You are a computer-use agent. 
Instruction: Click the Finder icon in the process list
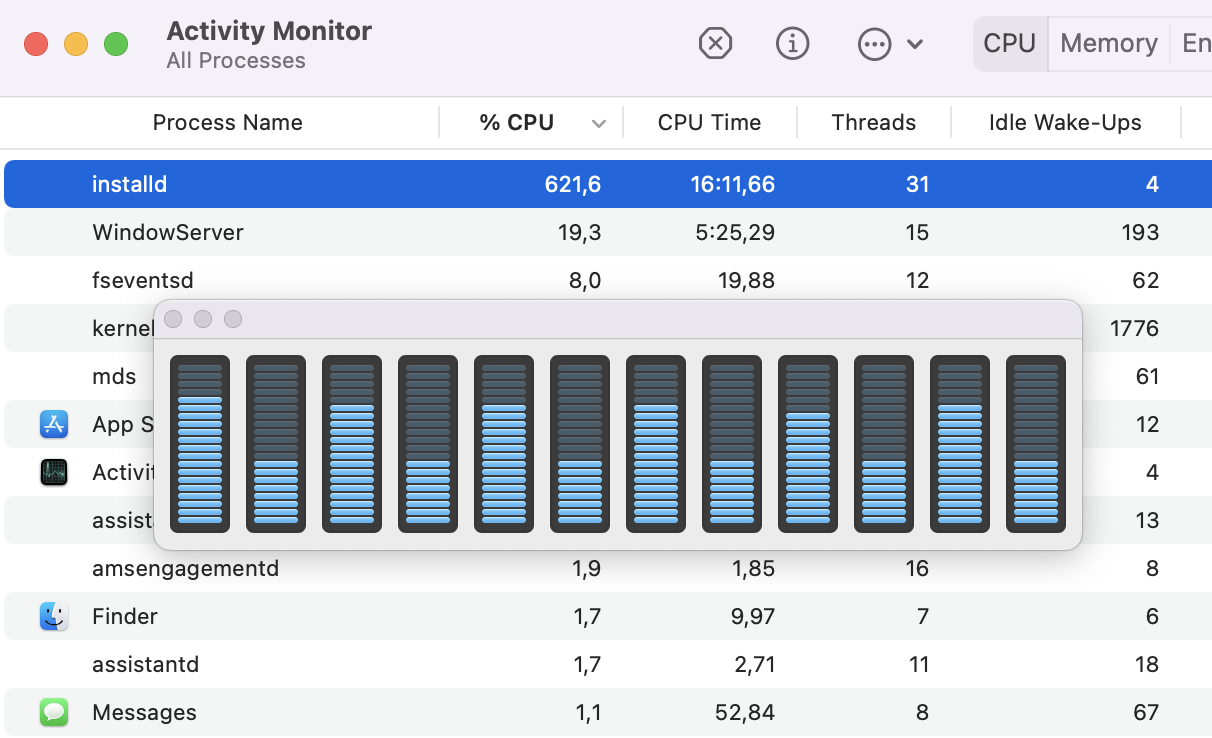click(54, 616)
